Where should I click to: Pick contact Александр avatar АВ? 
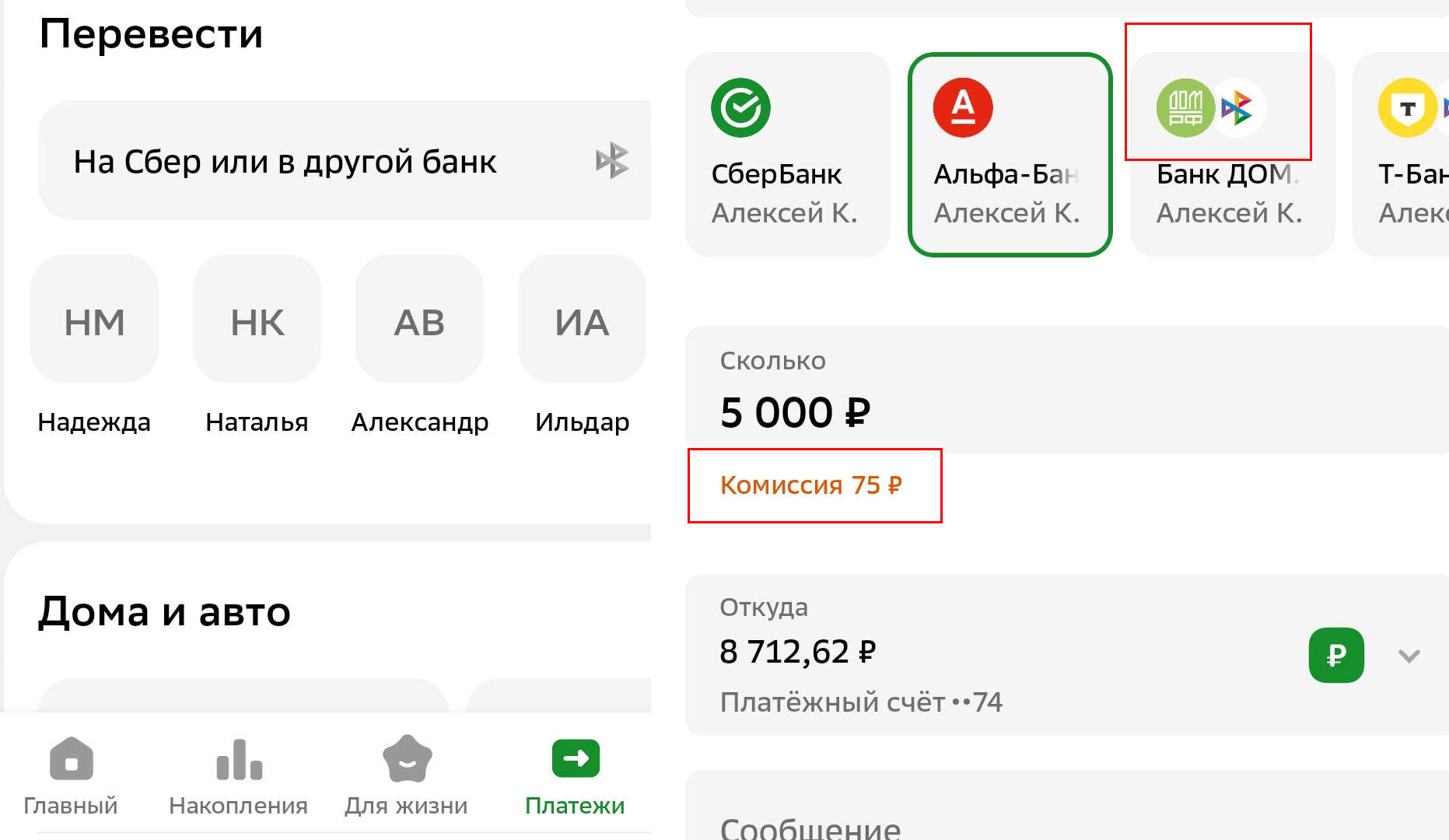click(419, 320)
